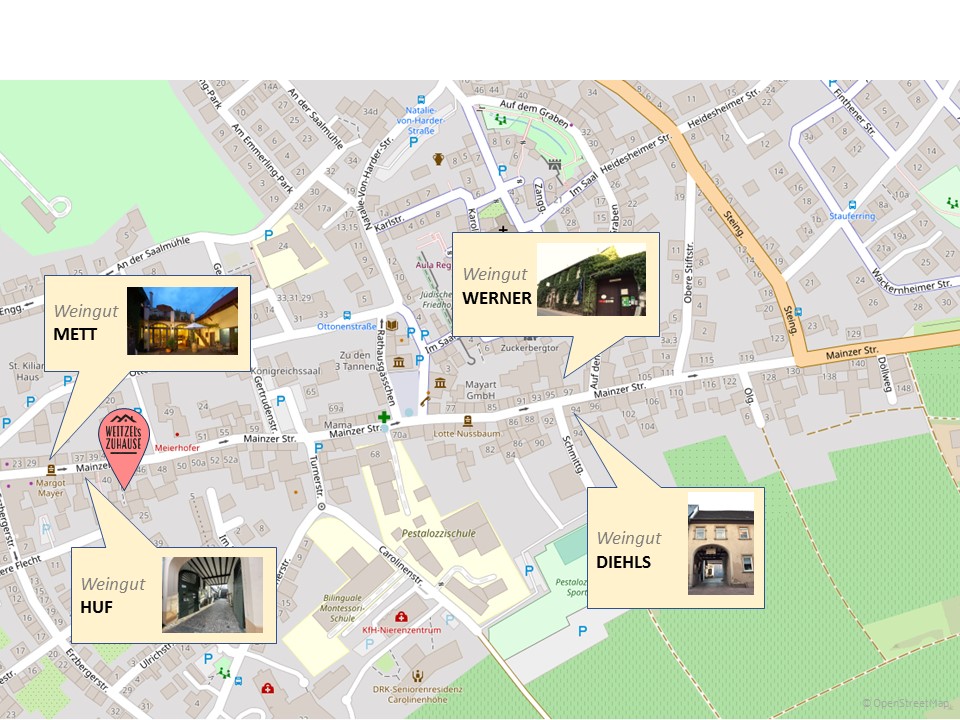Select the Obere Stiftstr. street label
This screenshot has height=720, width=960.
688,272
